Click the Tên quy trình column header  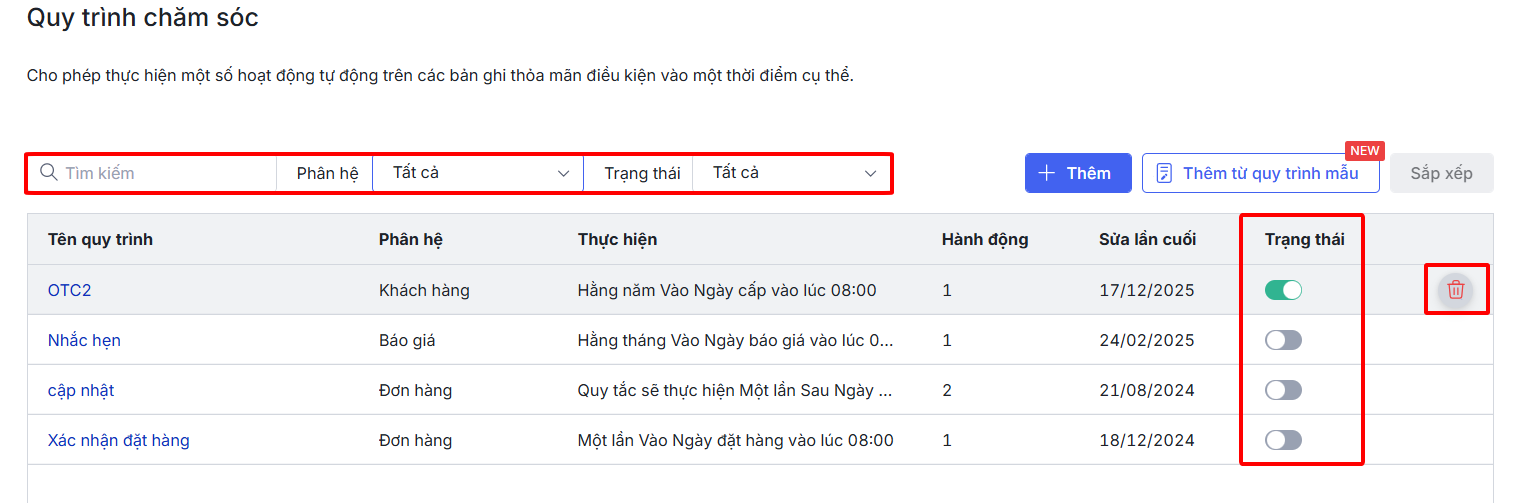tap(100, 239)
